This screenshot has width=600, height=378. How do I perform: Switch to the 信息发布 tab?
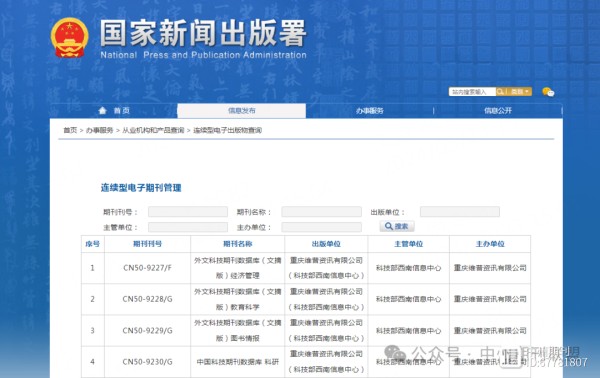tap(241, 111)
